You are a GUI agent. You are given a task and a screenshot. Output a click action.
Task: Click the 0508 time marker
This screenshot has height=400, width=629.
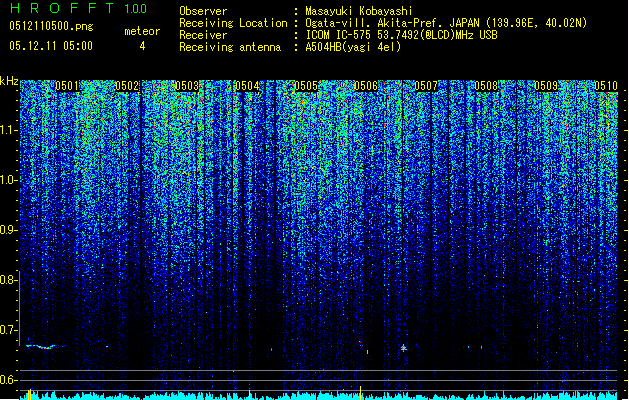tap(486, 86)
